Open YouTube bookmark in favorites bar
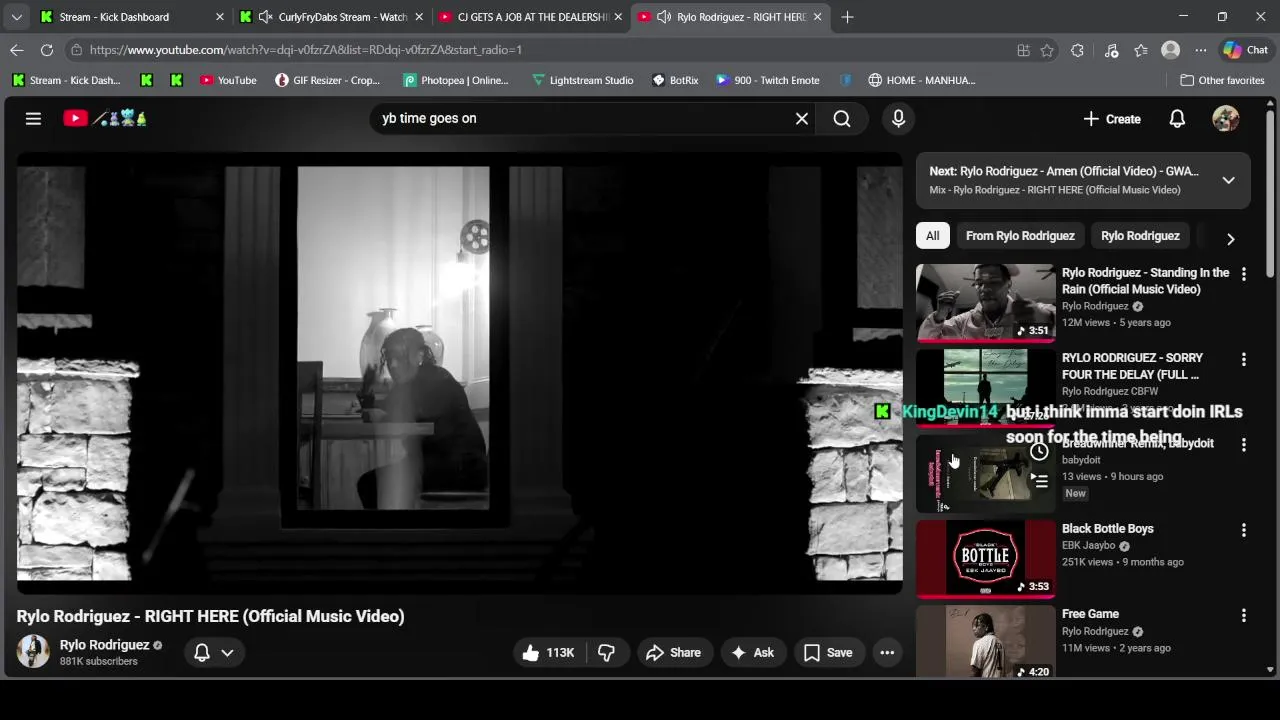This screenshot has width=1280, height=720. tap(228, 80)
